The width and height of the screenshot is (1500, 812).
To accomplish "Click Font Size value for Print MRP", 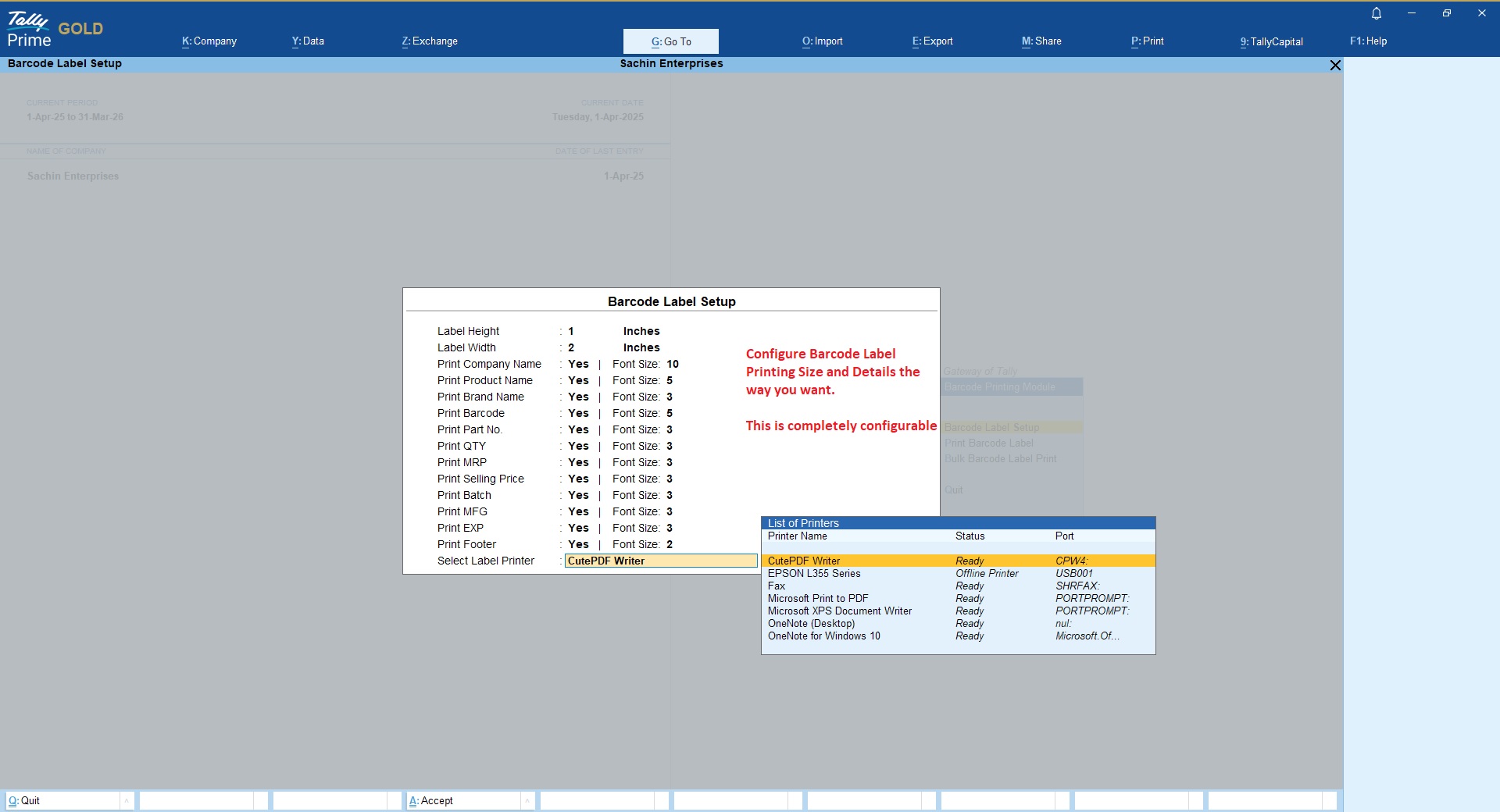I will 670,462.
